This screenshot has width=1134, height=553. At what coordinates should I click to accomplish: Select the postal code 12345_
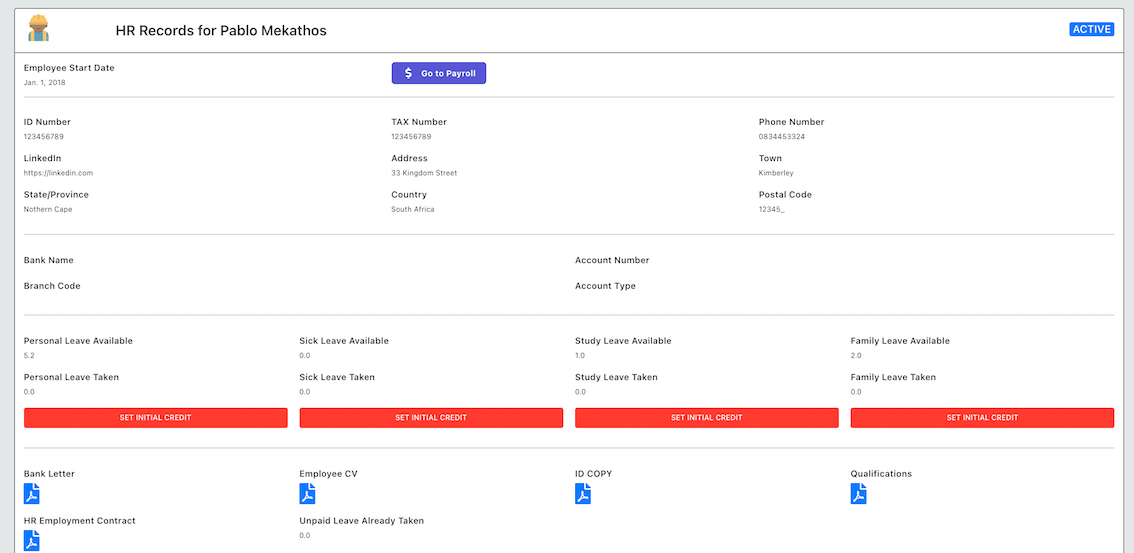coord(772,210)
